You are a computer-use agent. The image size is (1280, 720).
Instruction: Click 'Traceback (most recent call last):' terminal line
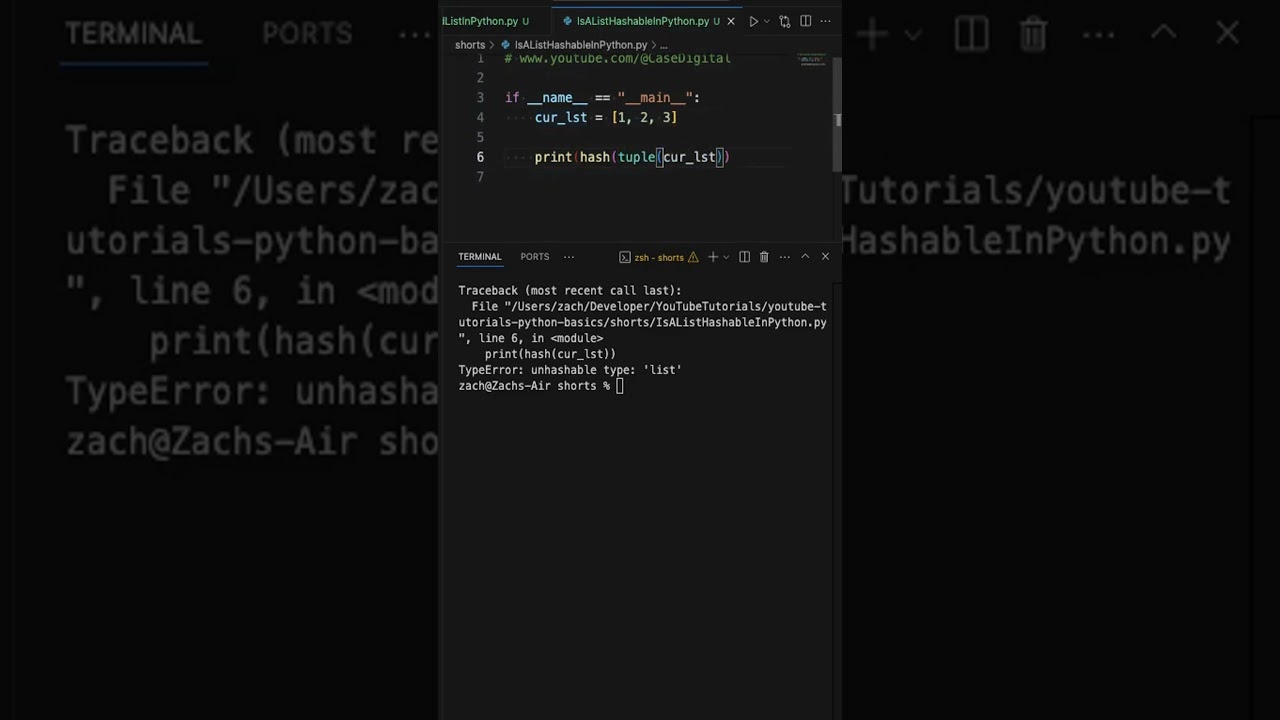[570, 290]
